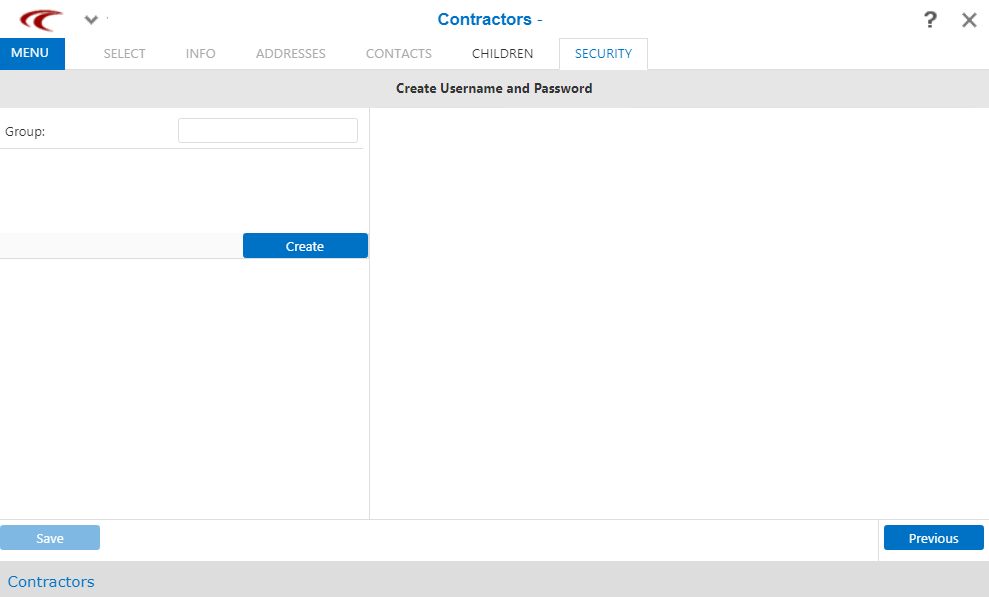Switch to the SELECT tab
The height and width of the screenshot is (597, 989).
[124, 54]
